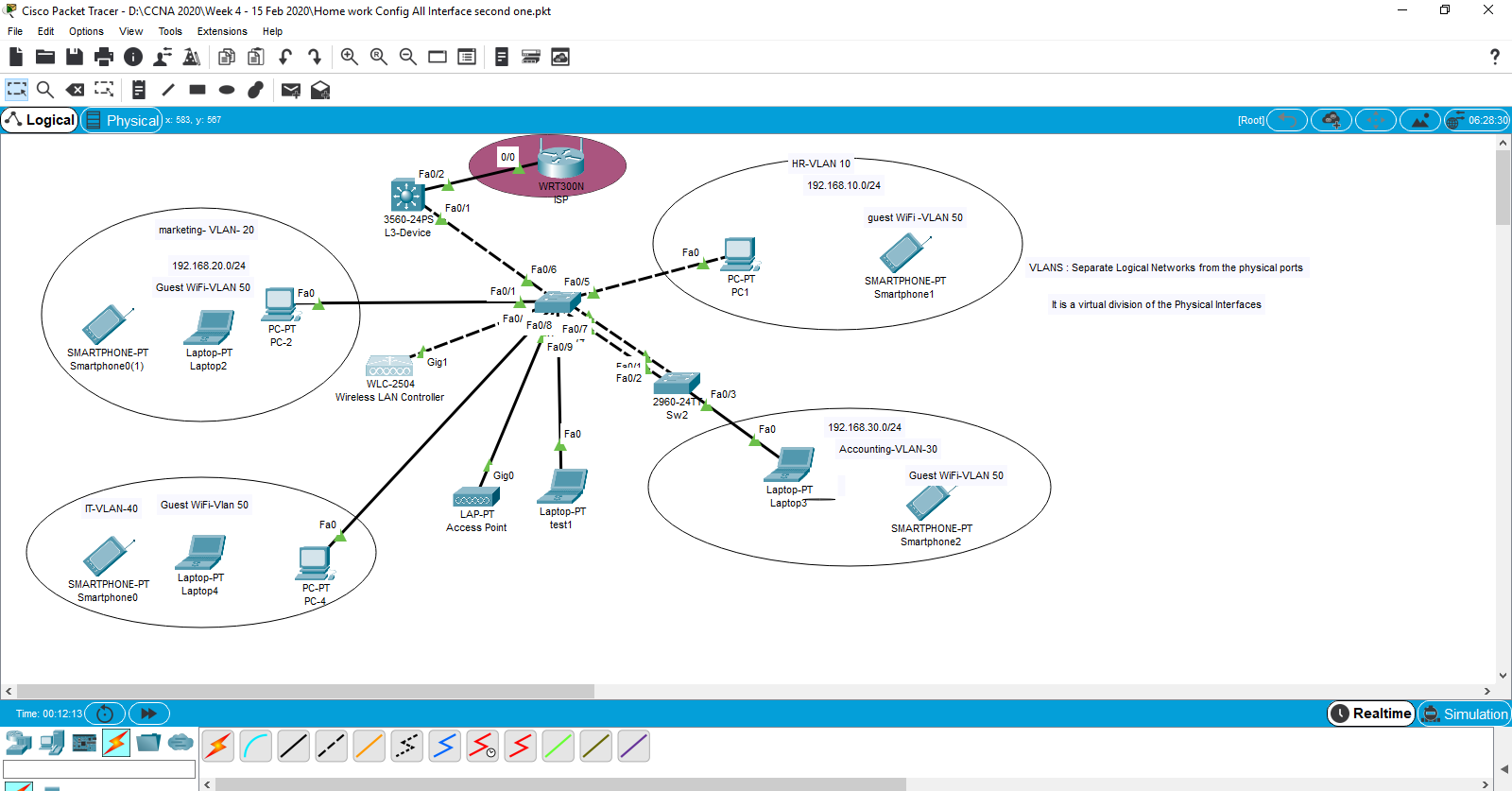Screen dimensions: 1512x791
Task: Pick the copper cross-over dashed cable
Action: point(332,747)
